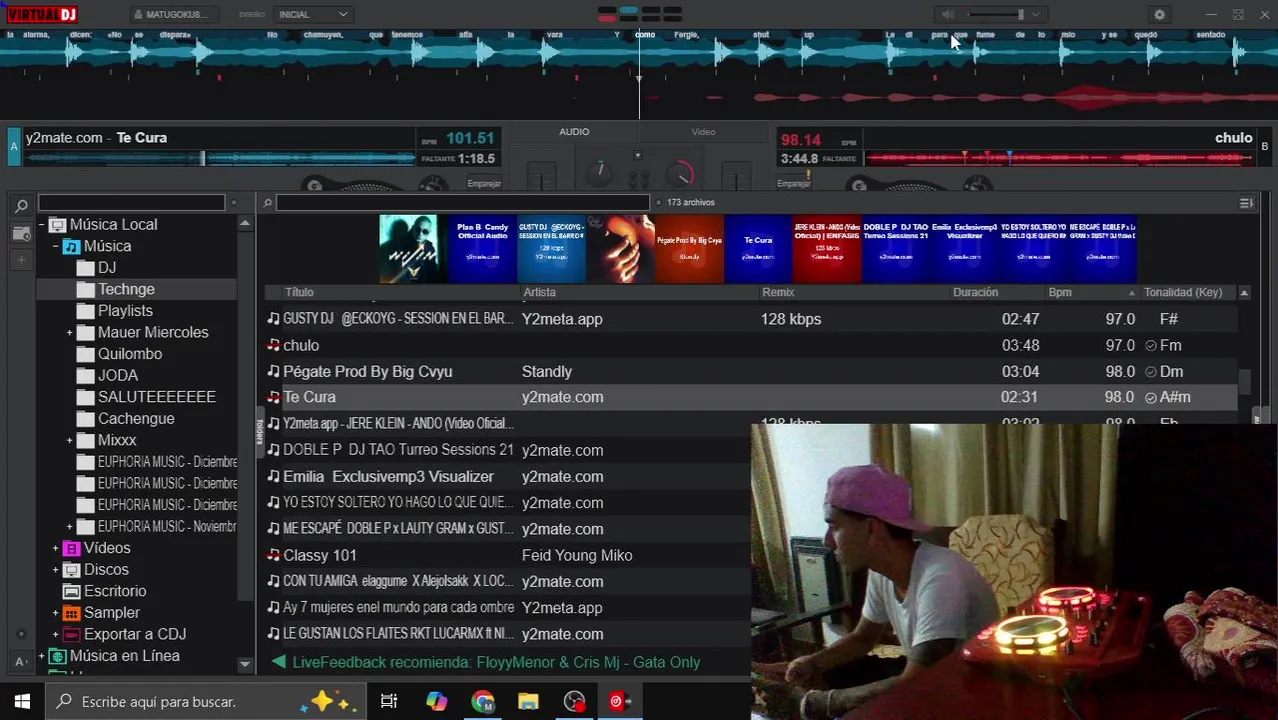
Task: Click LiveFeedback recomienda Gata Only link
Action: (496, 662)
